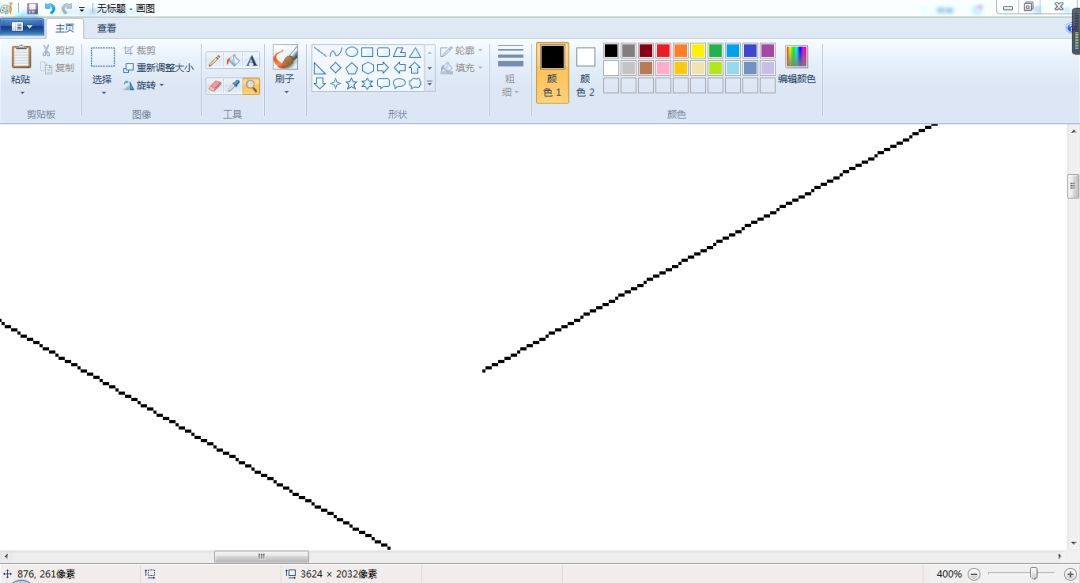Click the Redo arrow in title bar
Image resolution: width=1080 pixels, height=583 pixels.
67,8
